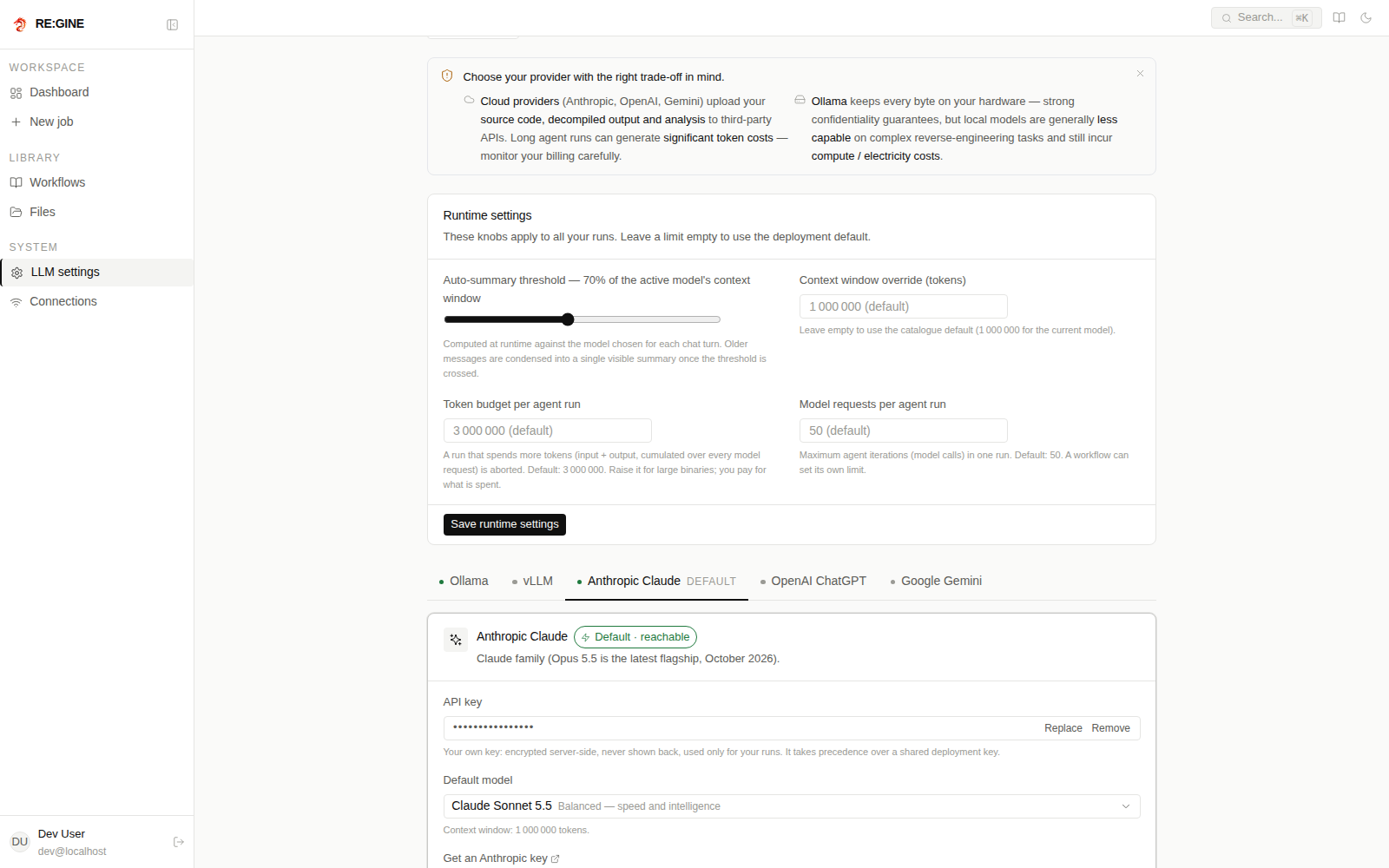The width and height of the screenshot is (1389, 868).
Task: Click the context window override field
Action: click(x=903, y=306)
